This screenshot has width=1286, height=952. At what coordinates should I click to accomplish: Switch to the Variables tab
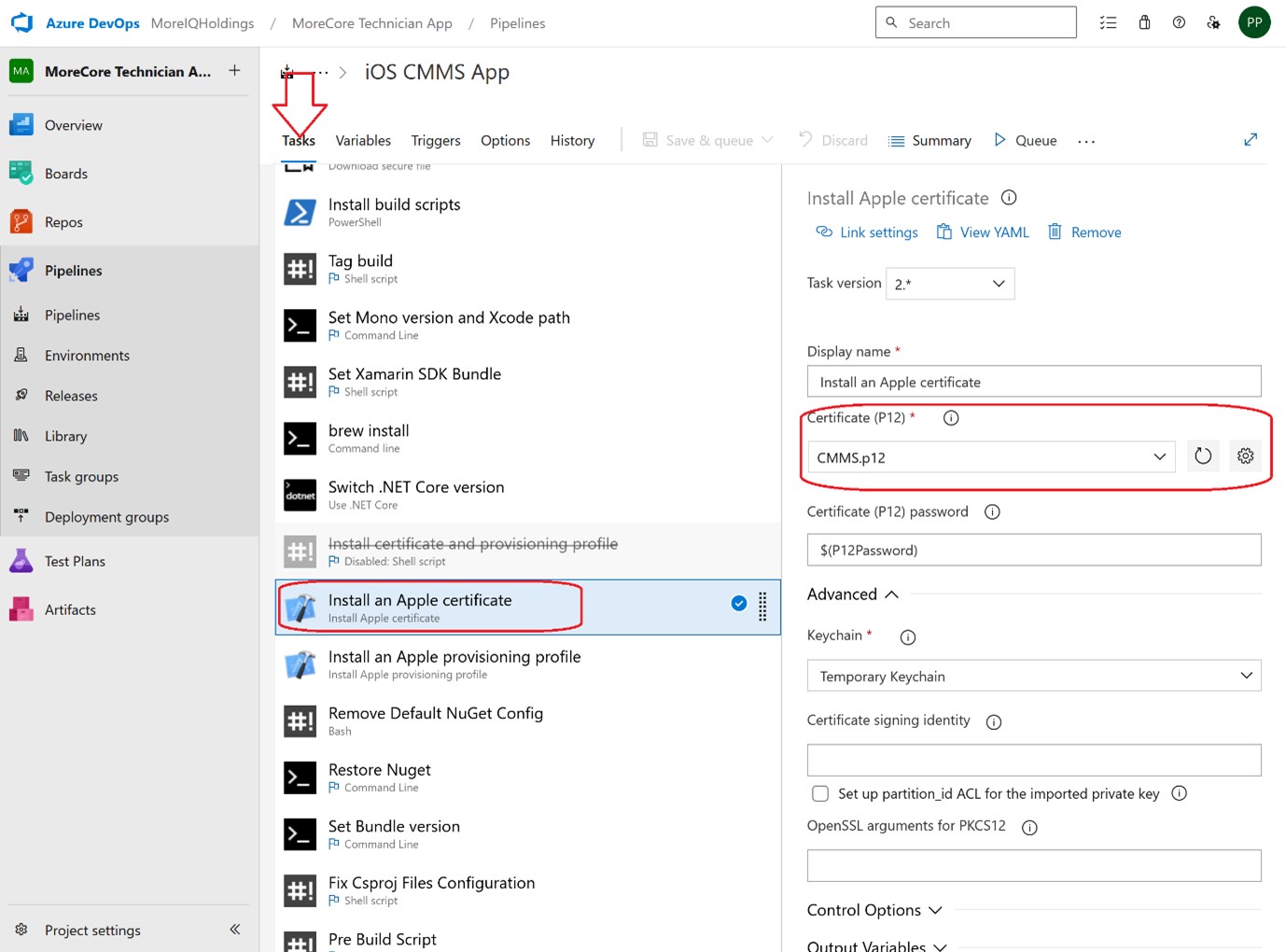[363, 140]
